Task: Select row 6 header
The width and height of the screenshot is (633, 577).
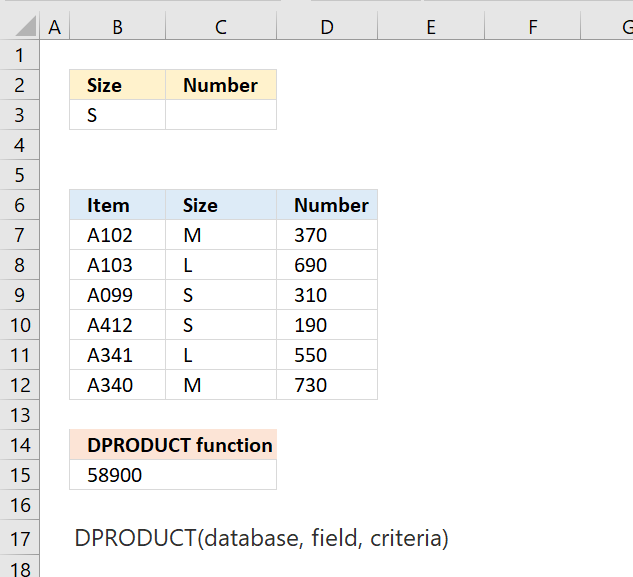Action: click(19, 205)
